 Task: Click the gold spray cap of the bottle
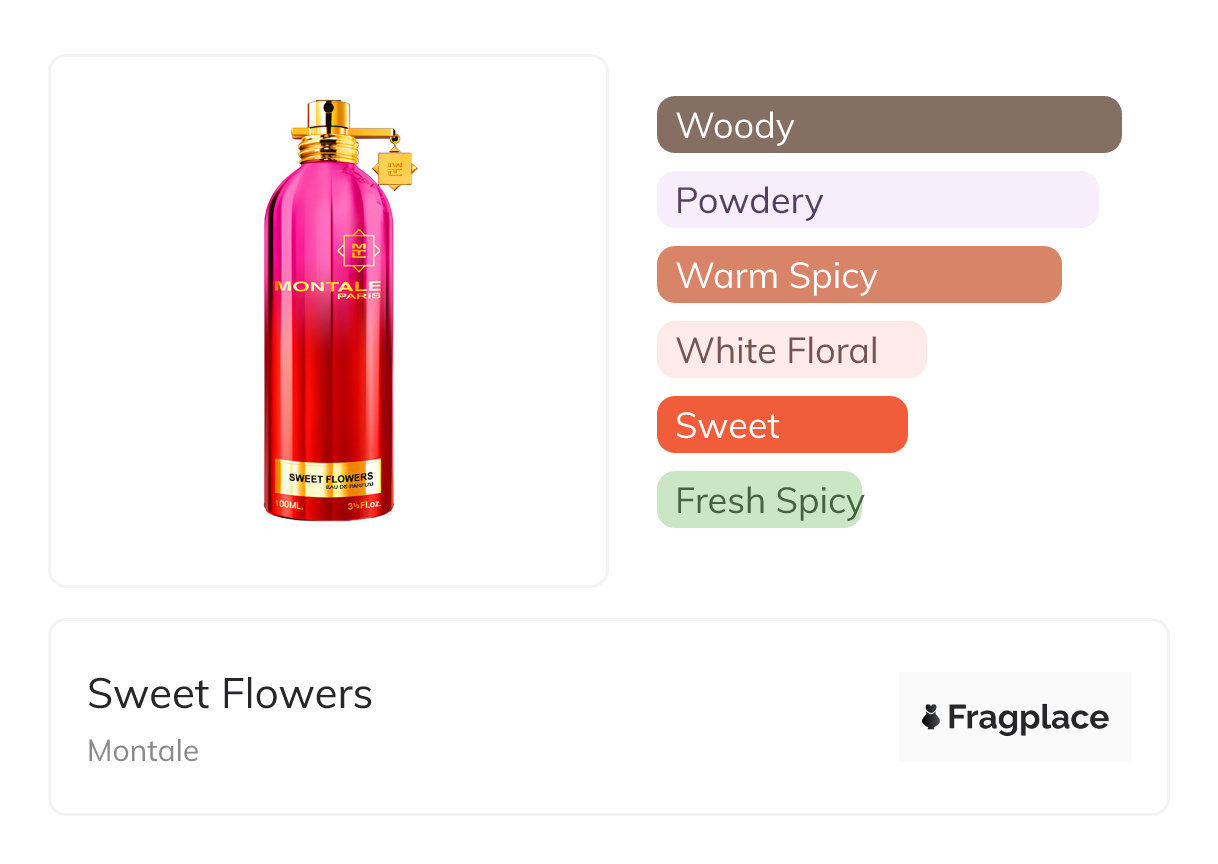pyautogui.click(x=326, y=116)
